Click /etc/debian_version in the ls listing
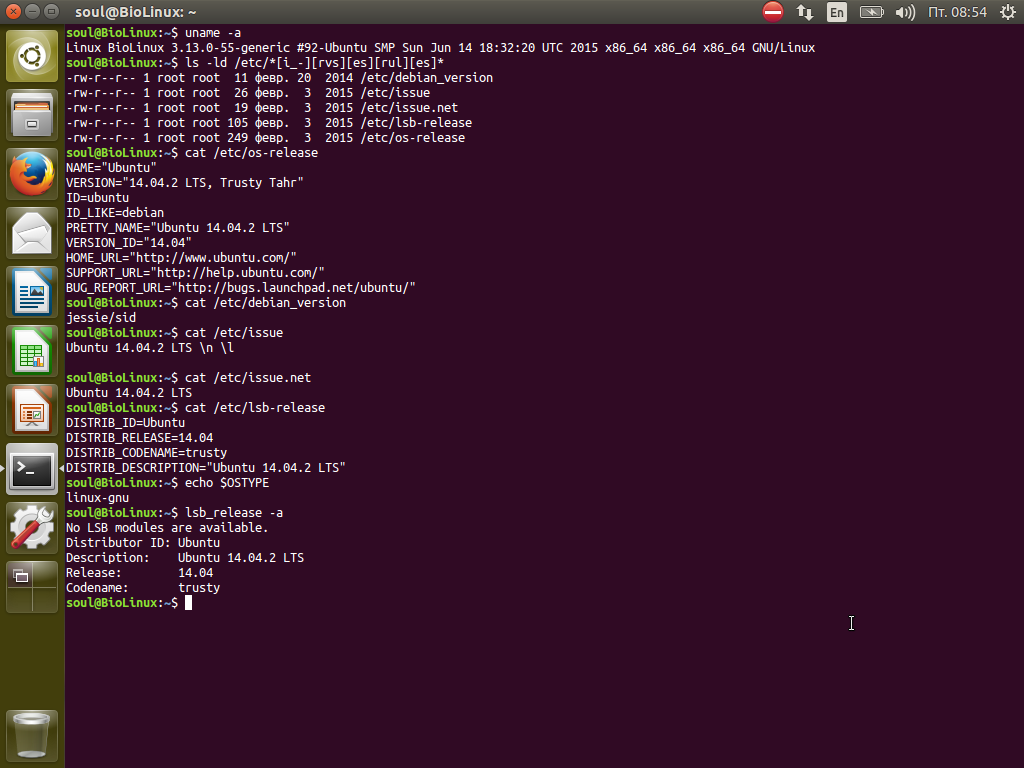Viewport: 1024px width, 768px height. [x=426, y=78]
